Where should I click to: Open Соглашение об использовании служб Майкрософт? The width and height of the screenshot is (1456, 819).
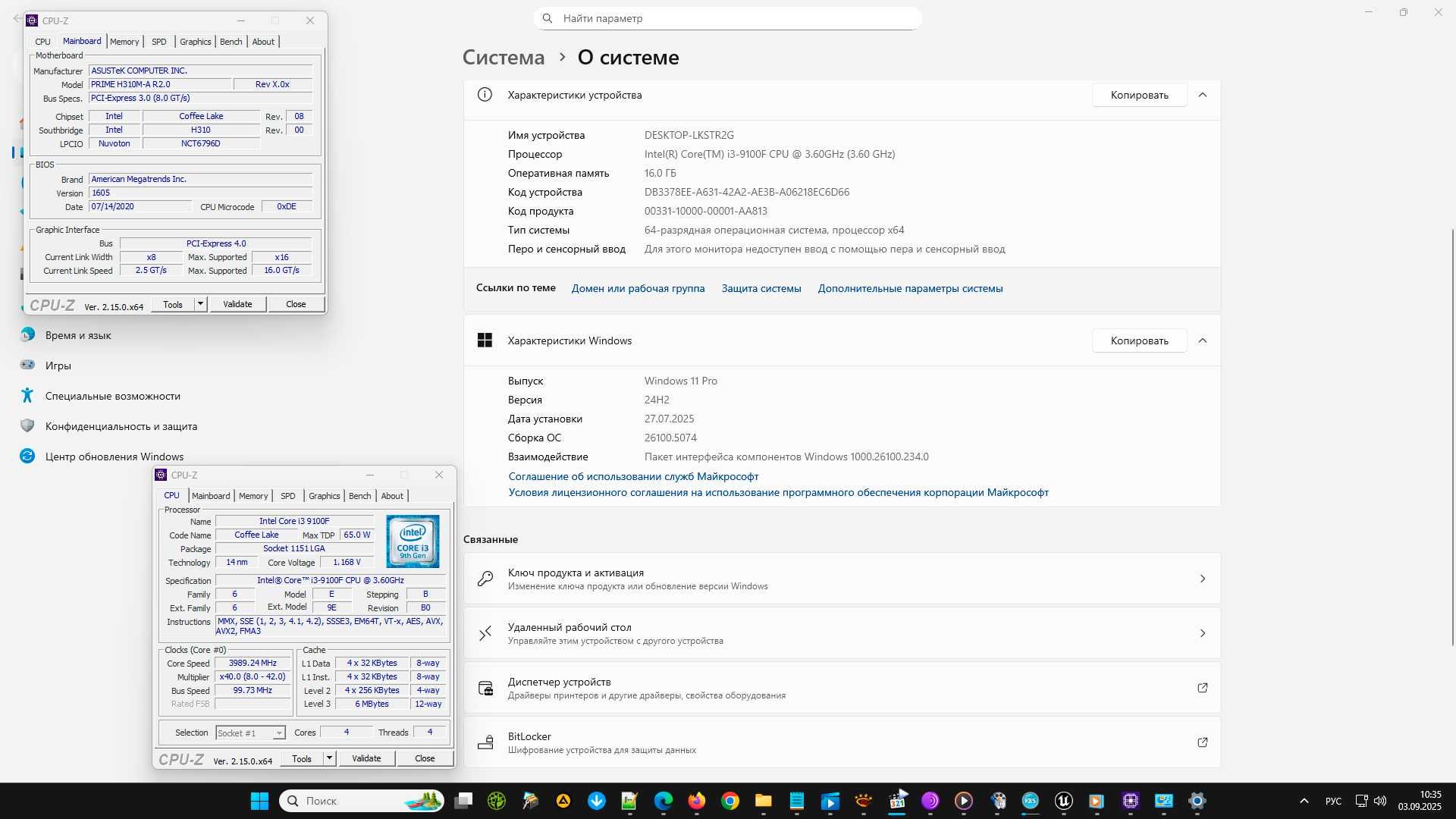pos(633,476)
